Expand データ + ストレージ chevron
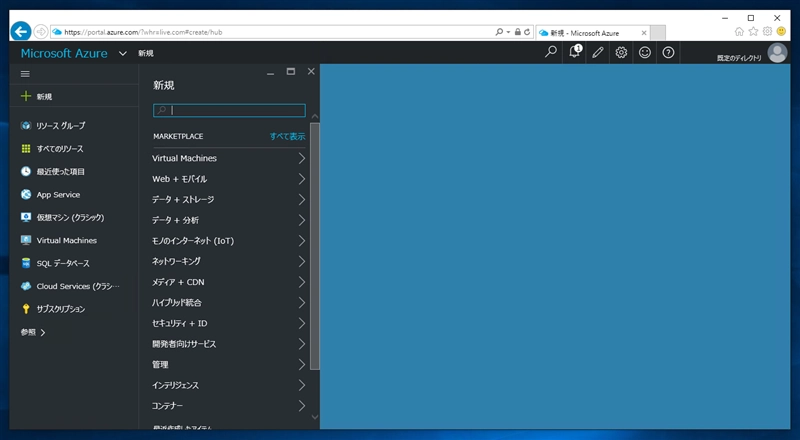Viewport: 800px width, 440px height. click(302, 200)
